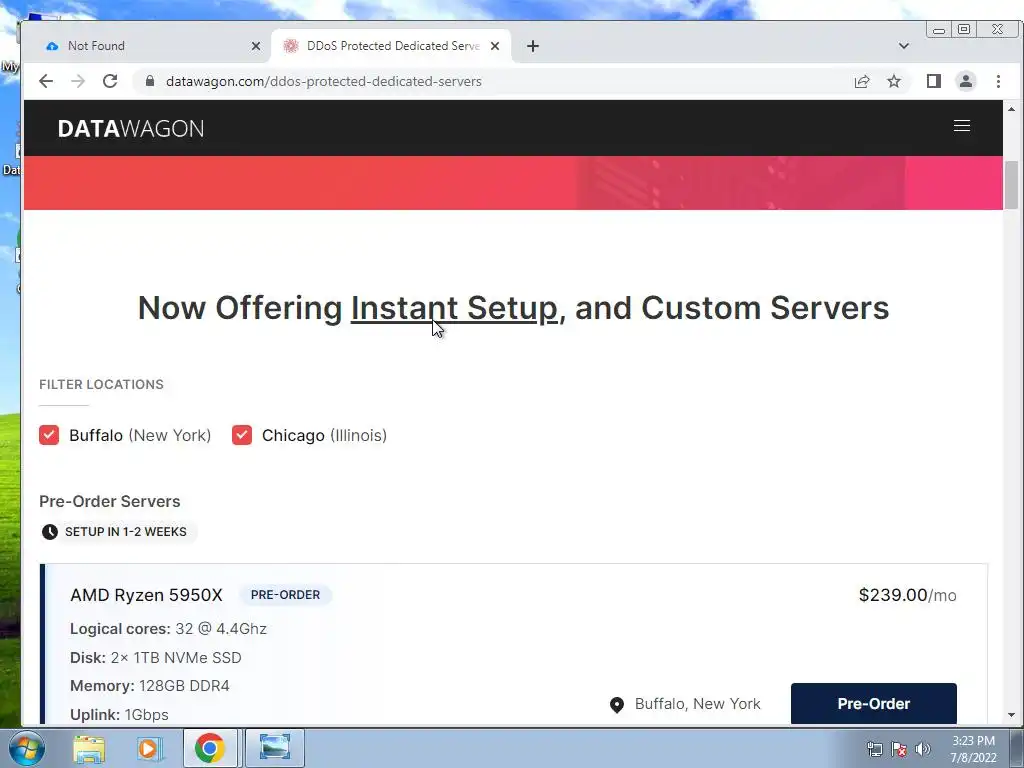Open the Chrome profile avatar
Viewport: 1024px width, 768px height.
[x=966, y=81]
